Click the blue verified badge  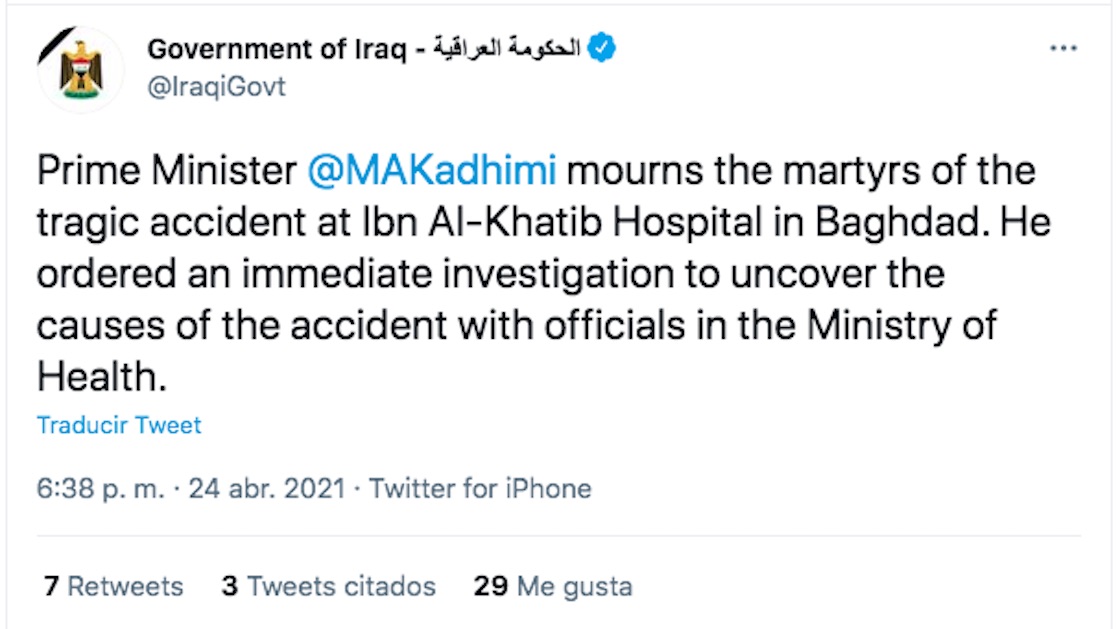tap(600, 48)
